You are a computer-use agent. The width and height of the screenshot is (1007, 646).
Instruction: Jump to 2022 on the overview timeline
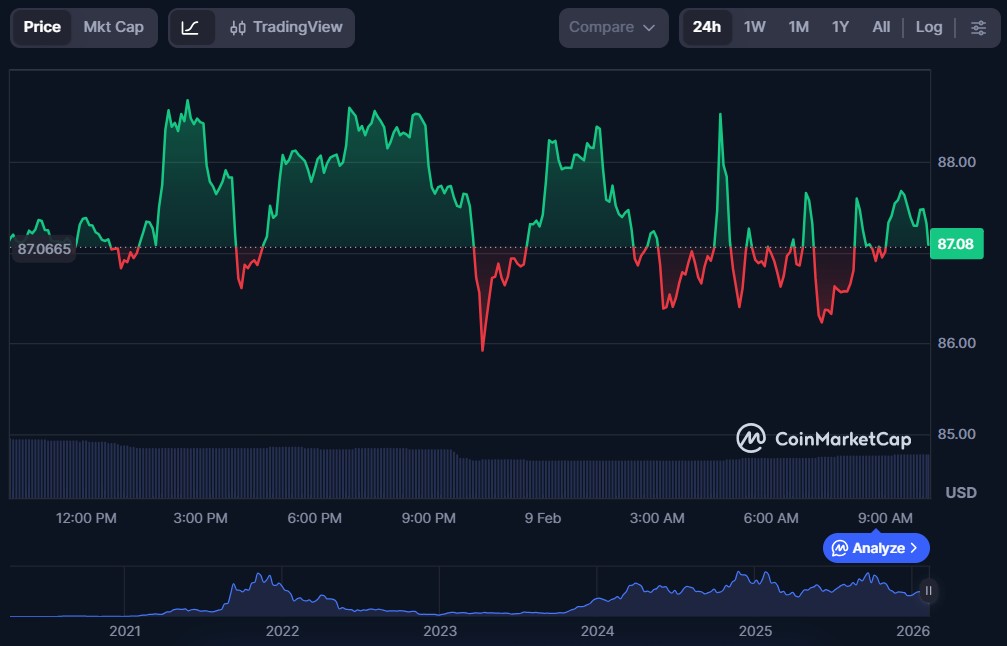point(282,631)
